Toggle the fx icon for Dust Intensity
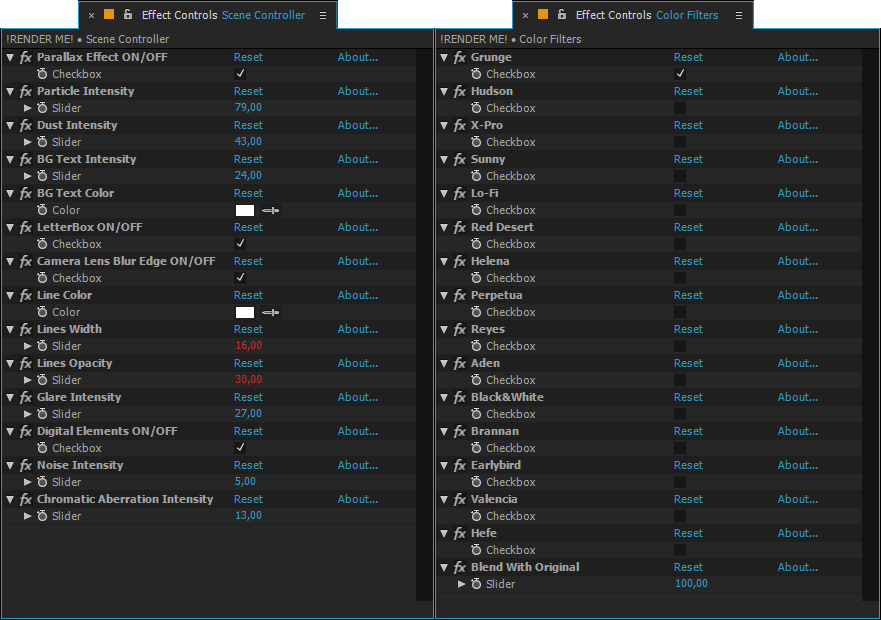 (x=26, y=125)
